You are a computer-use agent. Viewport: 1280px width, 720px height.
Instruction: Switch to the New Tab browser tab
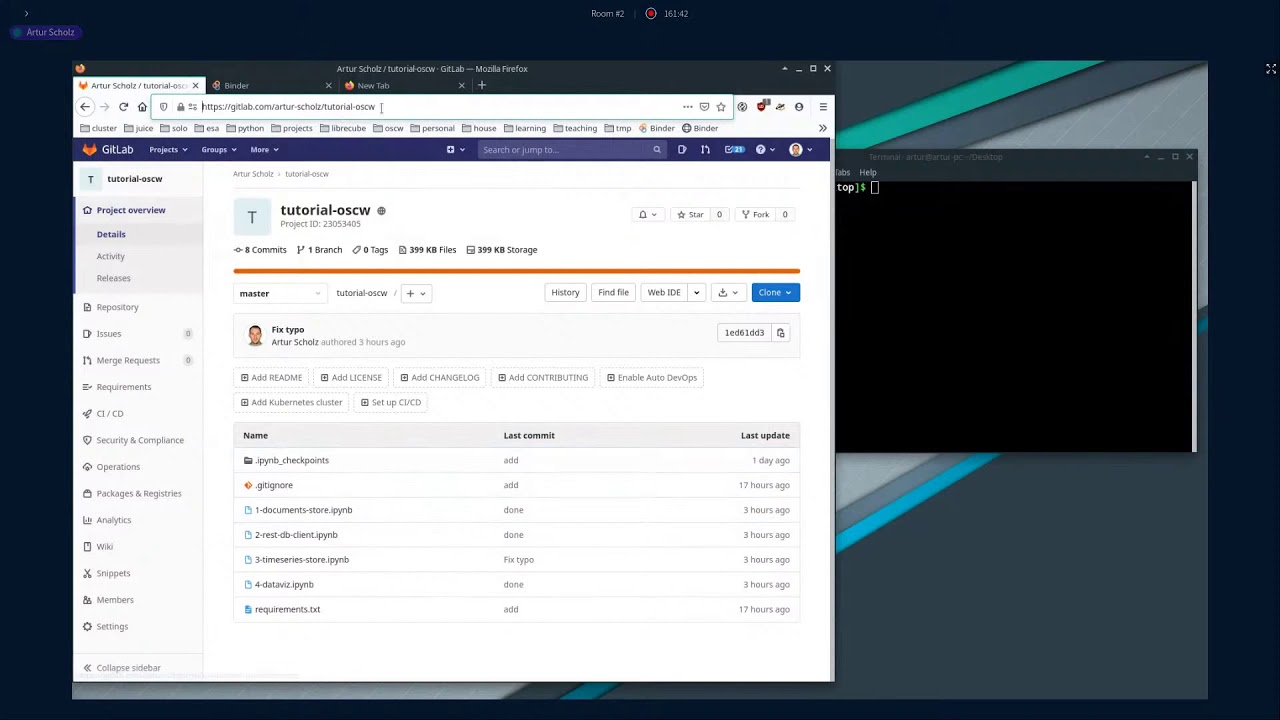coord(404,86)
